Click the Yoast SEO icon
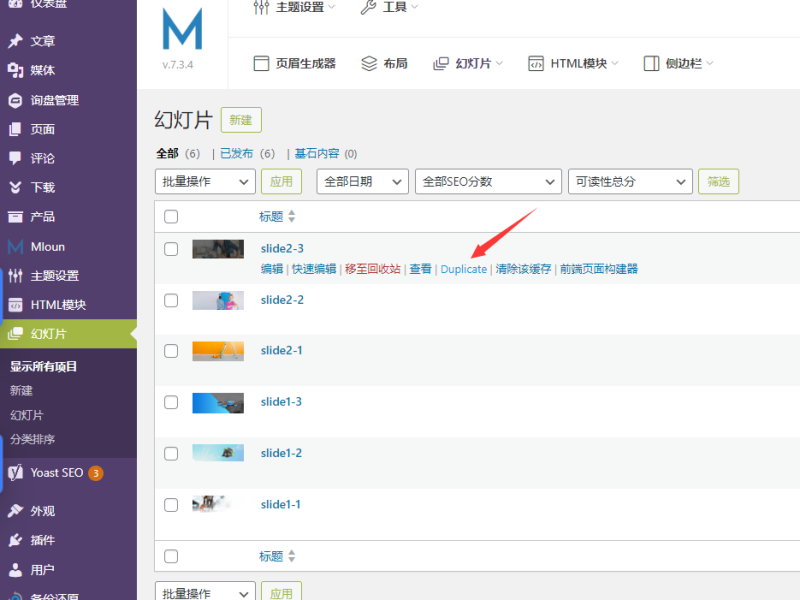The image size is (800, 600). [15, 473]
